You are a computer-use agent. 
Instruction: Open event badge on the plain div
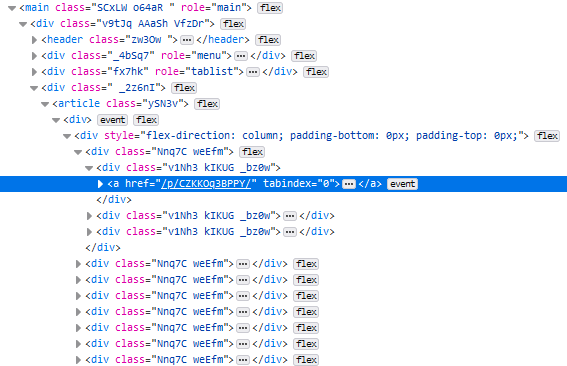tap(112, 120)
